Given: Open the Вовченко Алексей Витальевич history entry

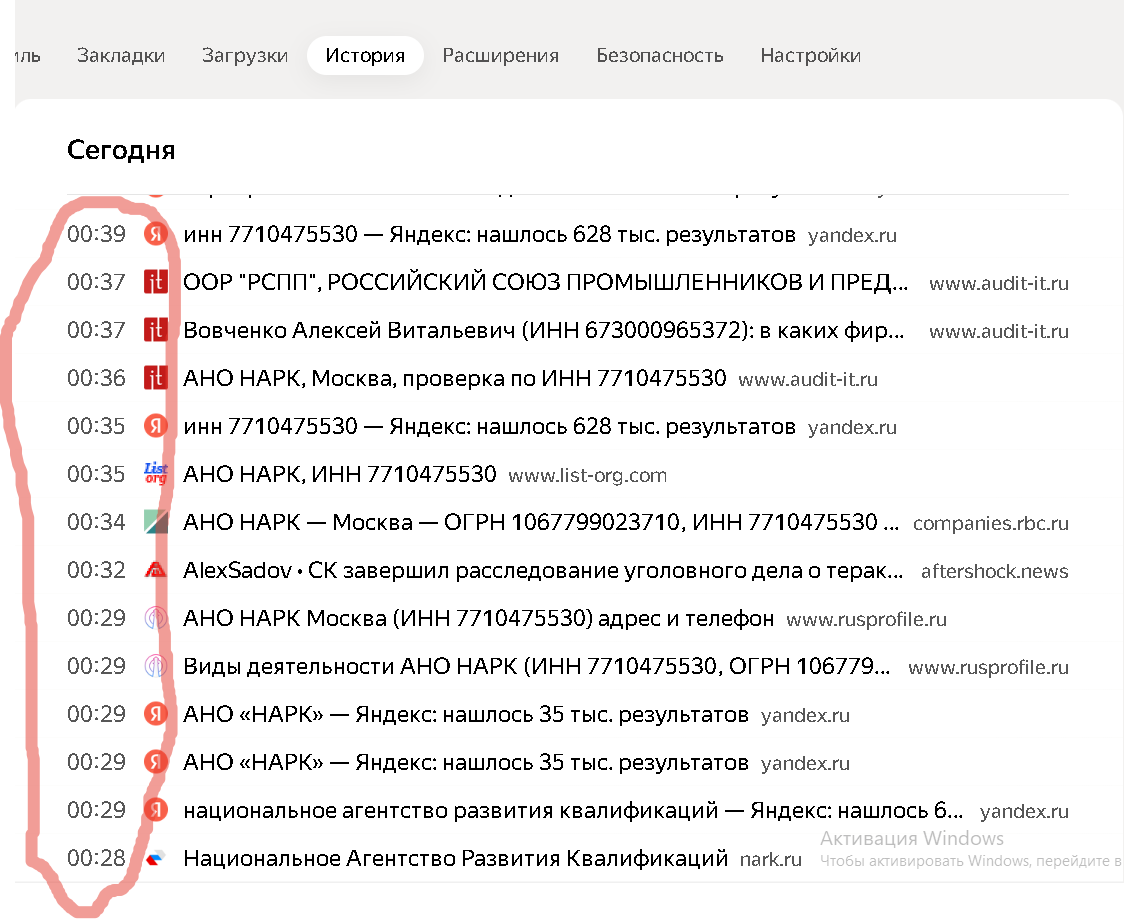Looking at the screenshot, I should coord(545,330).
